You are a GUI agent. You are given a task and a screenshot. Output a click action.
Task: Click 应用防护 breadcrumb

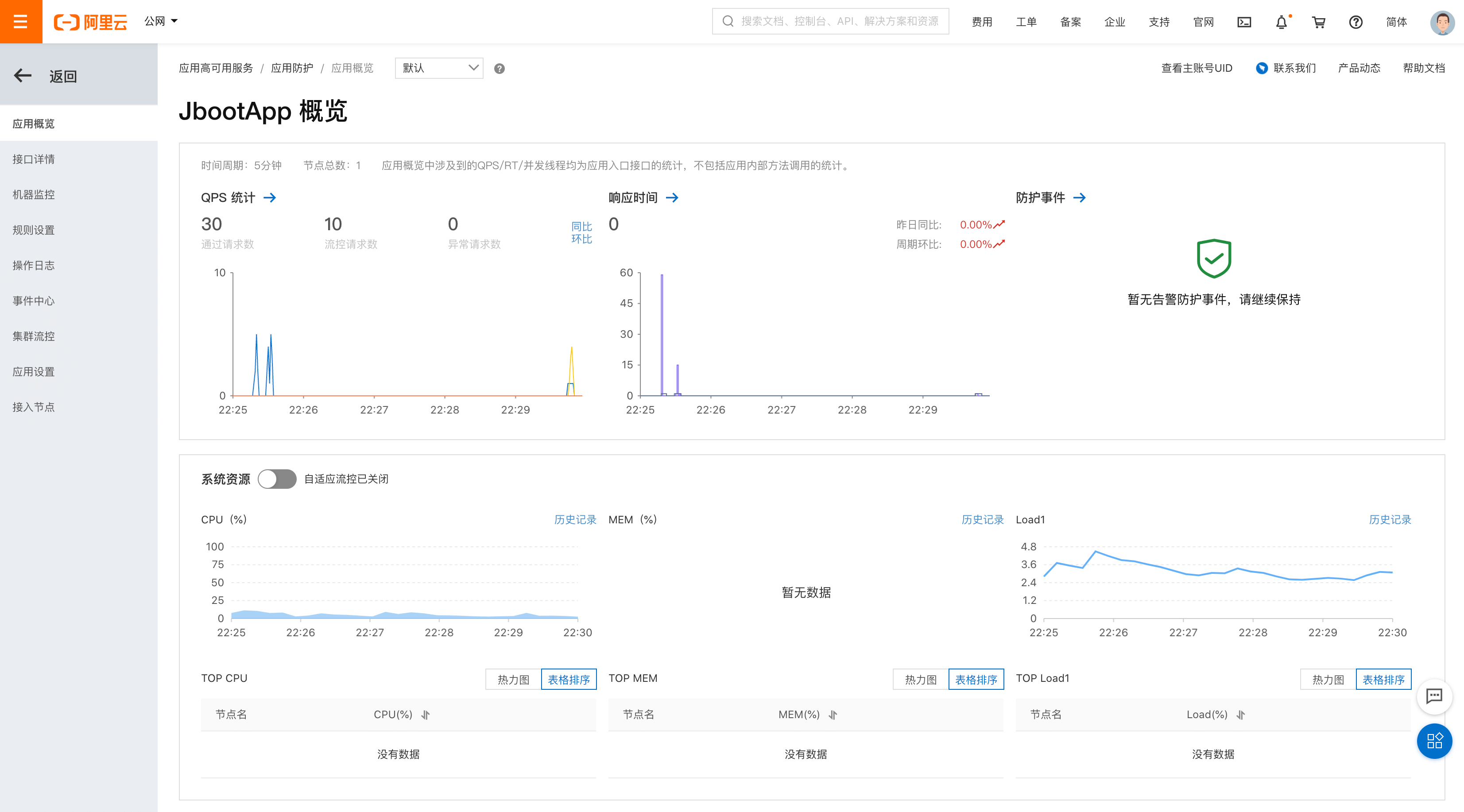coord(292,68)
